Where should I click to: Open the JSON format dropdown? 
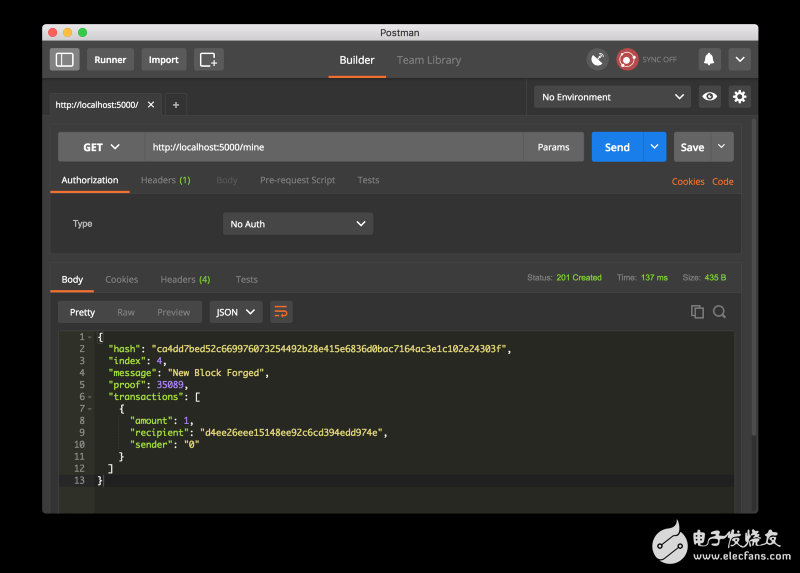(236, 312)
